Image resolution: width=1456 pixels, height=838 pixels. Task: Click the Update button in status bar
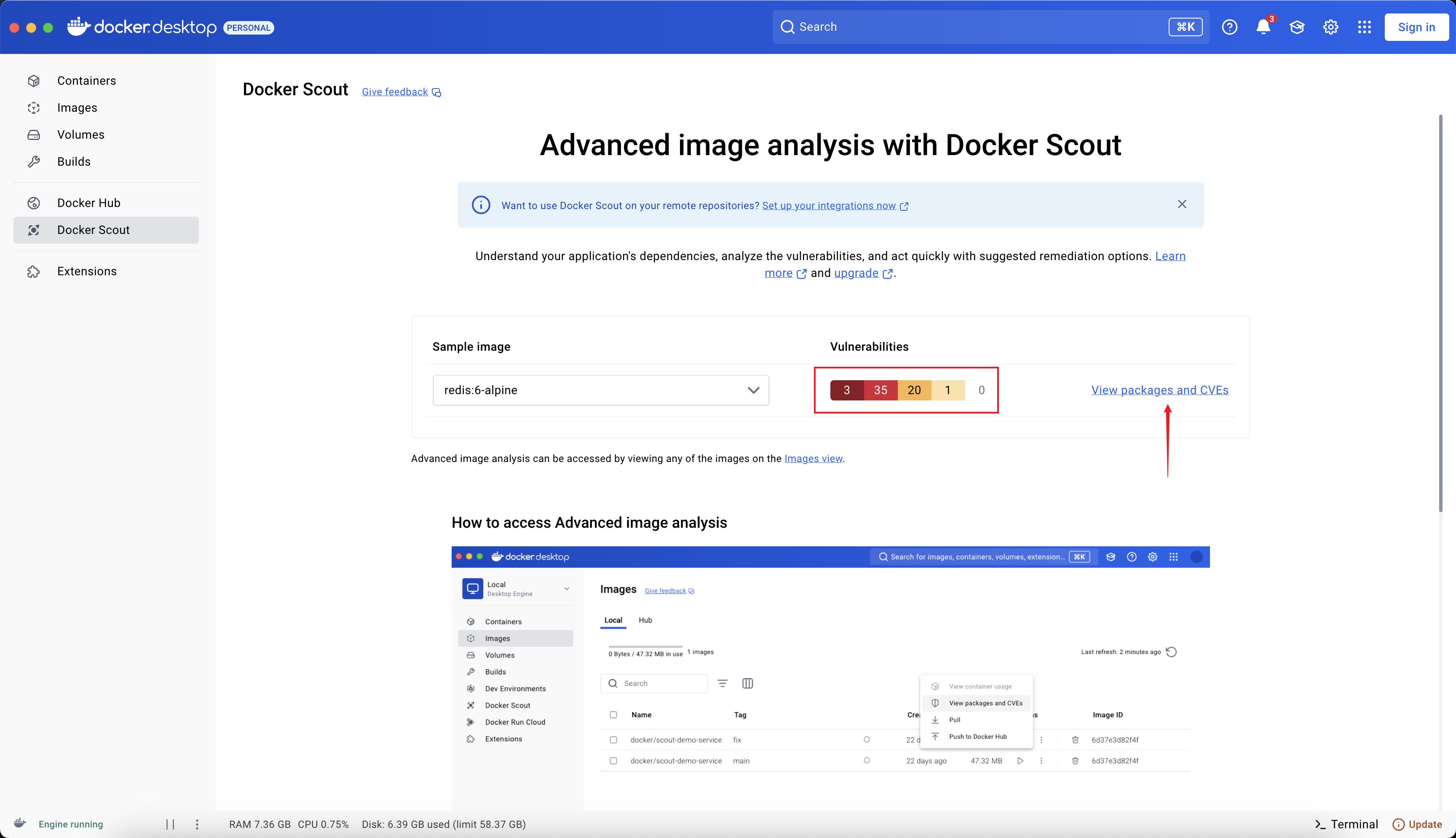pyautogui.click(x=1418, y=824)
